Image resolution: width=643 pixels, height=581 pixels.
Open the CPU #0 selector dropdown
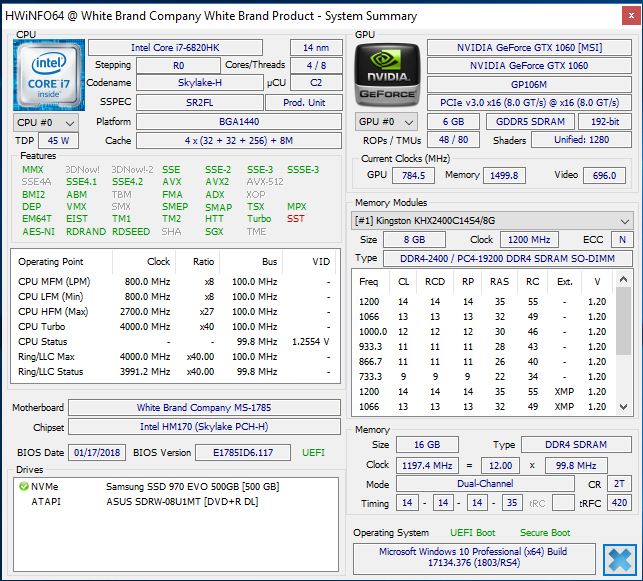pyautogui.click(x=46, y=123)
